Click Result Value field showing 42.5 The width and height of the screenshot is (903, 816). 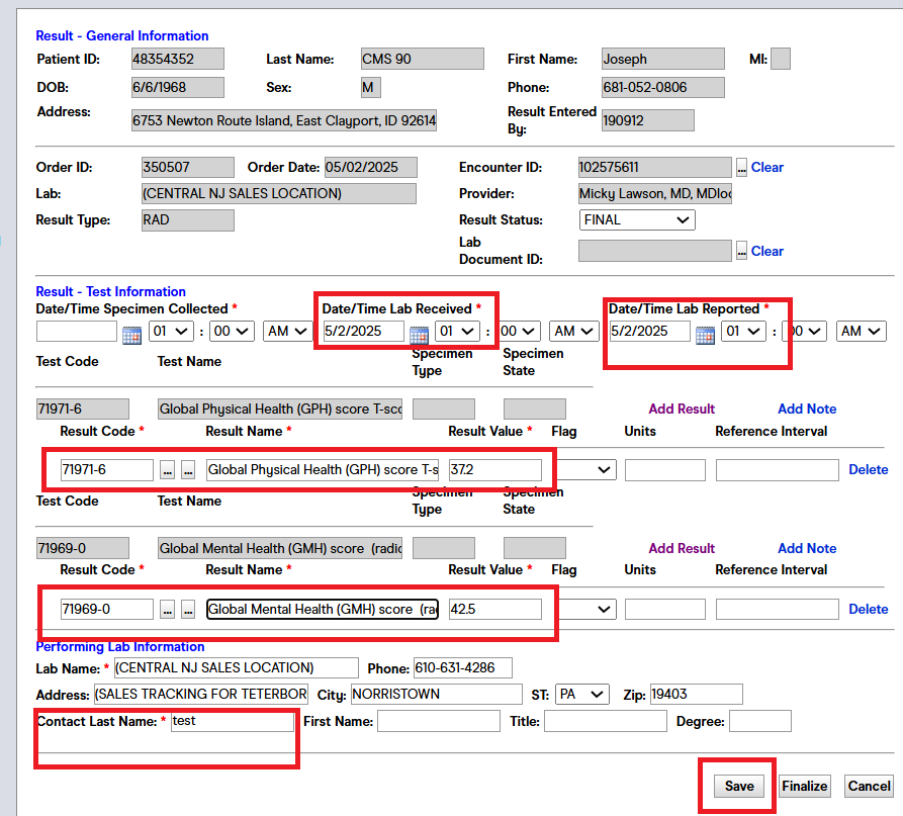[x=495, y=609]
